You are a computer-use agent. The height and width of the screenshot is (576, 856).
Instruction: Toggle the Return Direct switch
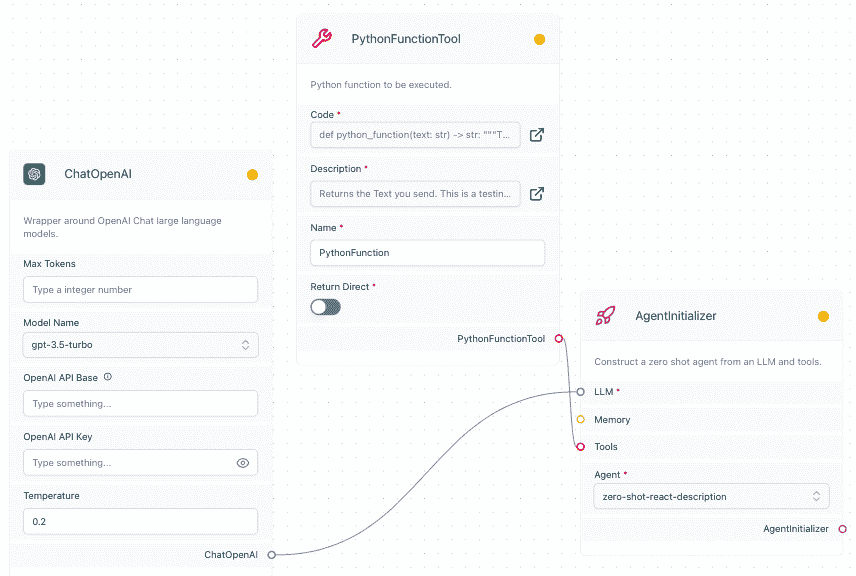click(325, 307)
